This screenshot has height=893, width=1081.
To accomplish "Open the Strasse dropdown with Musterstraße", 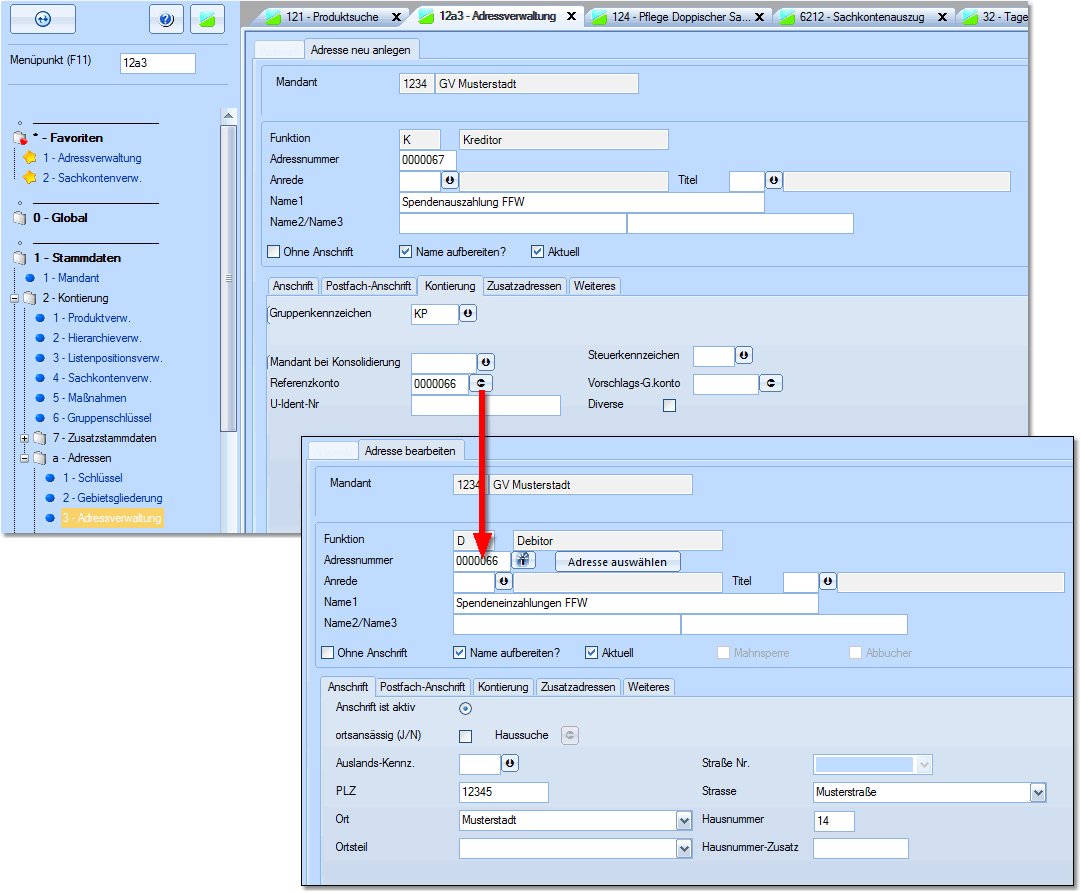I will click(x=1037, y=793).
